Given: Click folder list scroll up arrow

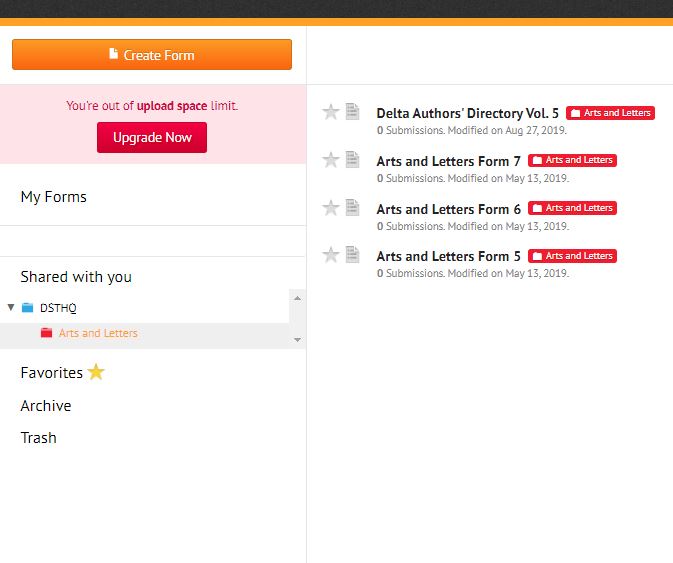Looking at the screenshot, I should point(297,298).
